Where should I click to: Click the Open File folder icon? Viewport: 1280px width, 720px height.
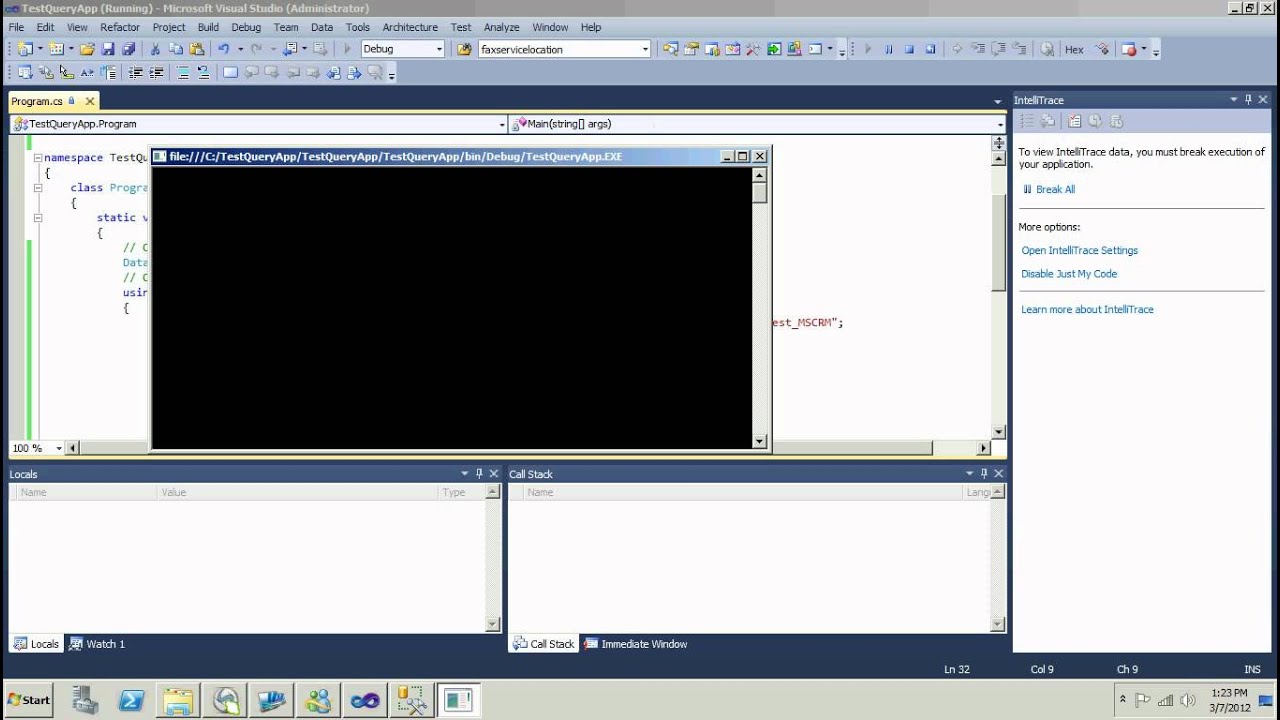point(87,49)
